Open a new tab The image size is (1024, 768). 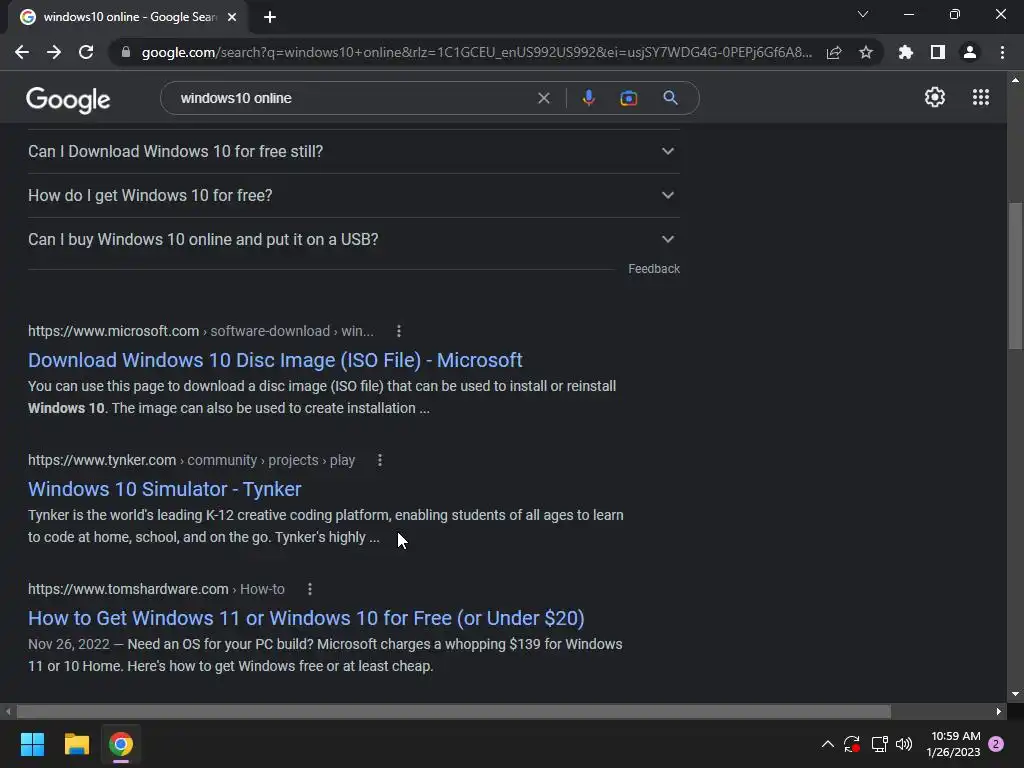(x=270, y=17)
